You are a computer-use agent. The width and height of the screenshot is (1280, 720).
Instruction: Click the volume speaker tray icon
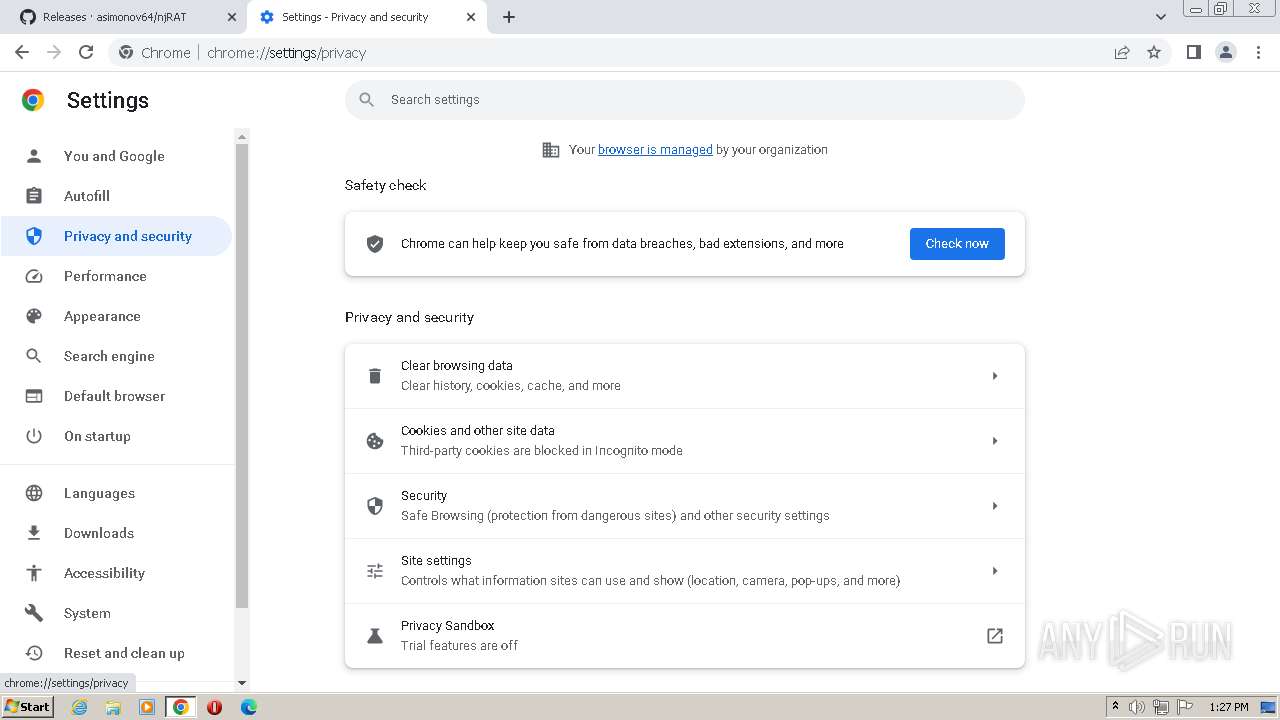[1137, 707]
